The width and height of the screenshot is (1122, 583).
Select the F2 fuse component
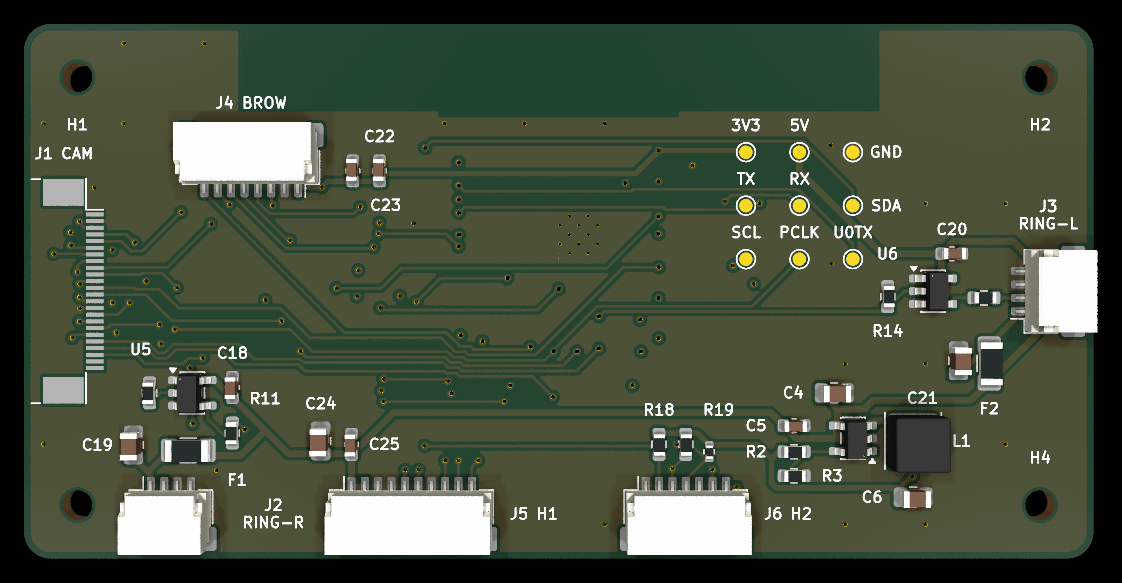click(990, 363)
